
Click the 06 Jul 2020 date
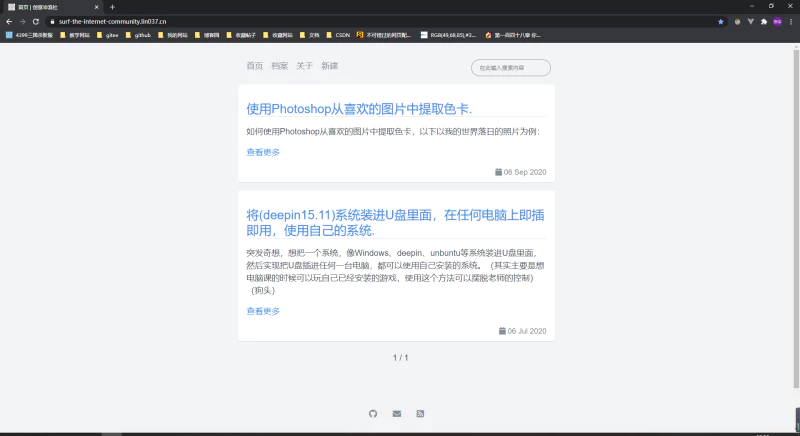(522, 331)
